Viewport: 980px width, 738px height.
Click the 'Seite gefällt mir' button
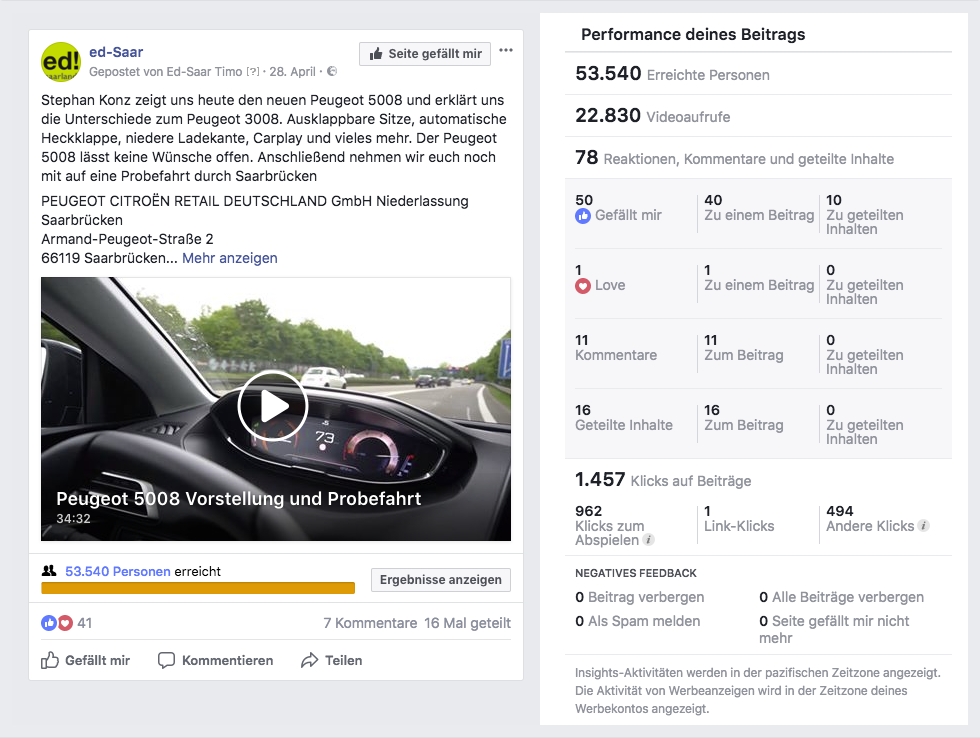[x=425, y=54]
